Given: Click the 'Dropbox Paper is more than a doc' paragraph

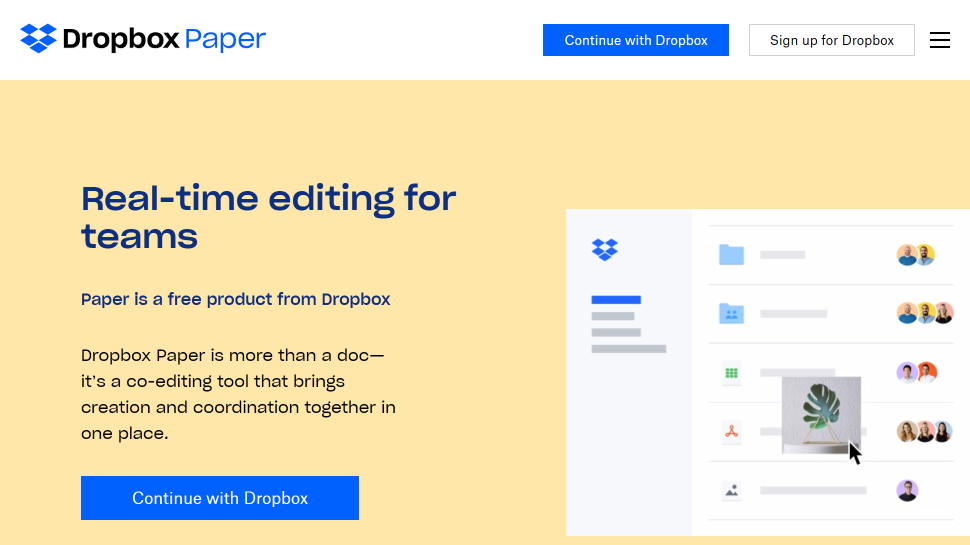Looking at the screenshot, I should tap(238, 394).
